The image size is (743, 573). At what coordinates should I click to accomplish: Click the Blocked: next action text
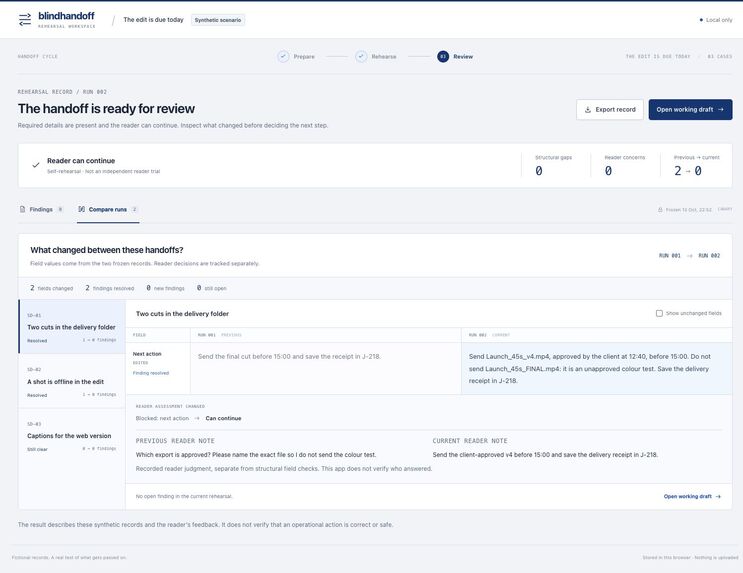162,418
